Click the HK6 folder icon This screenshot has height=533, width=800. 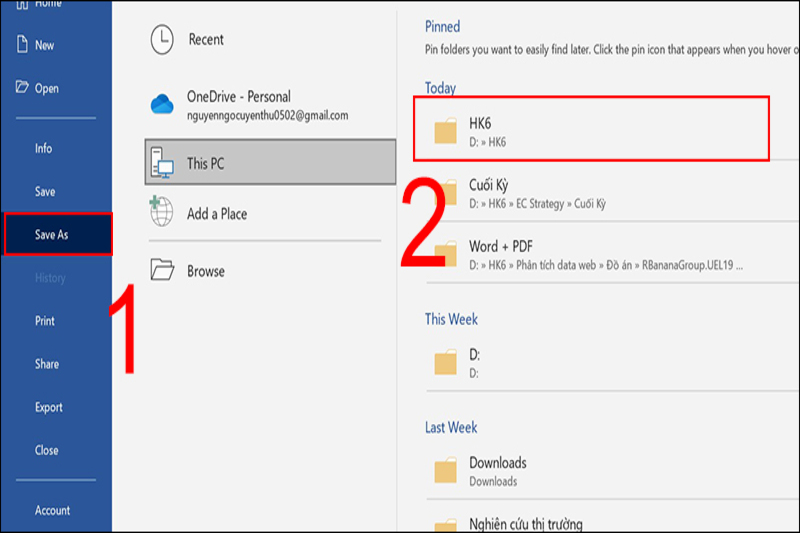pos(445,132)
